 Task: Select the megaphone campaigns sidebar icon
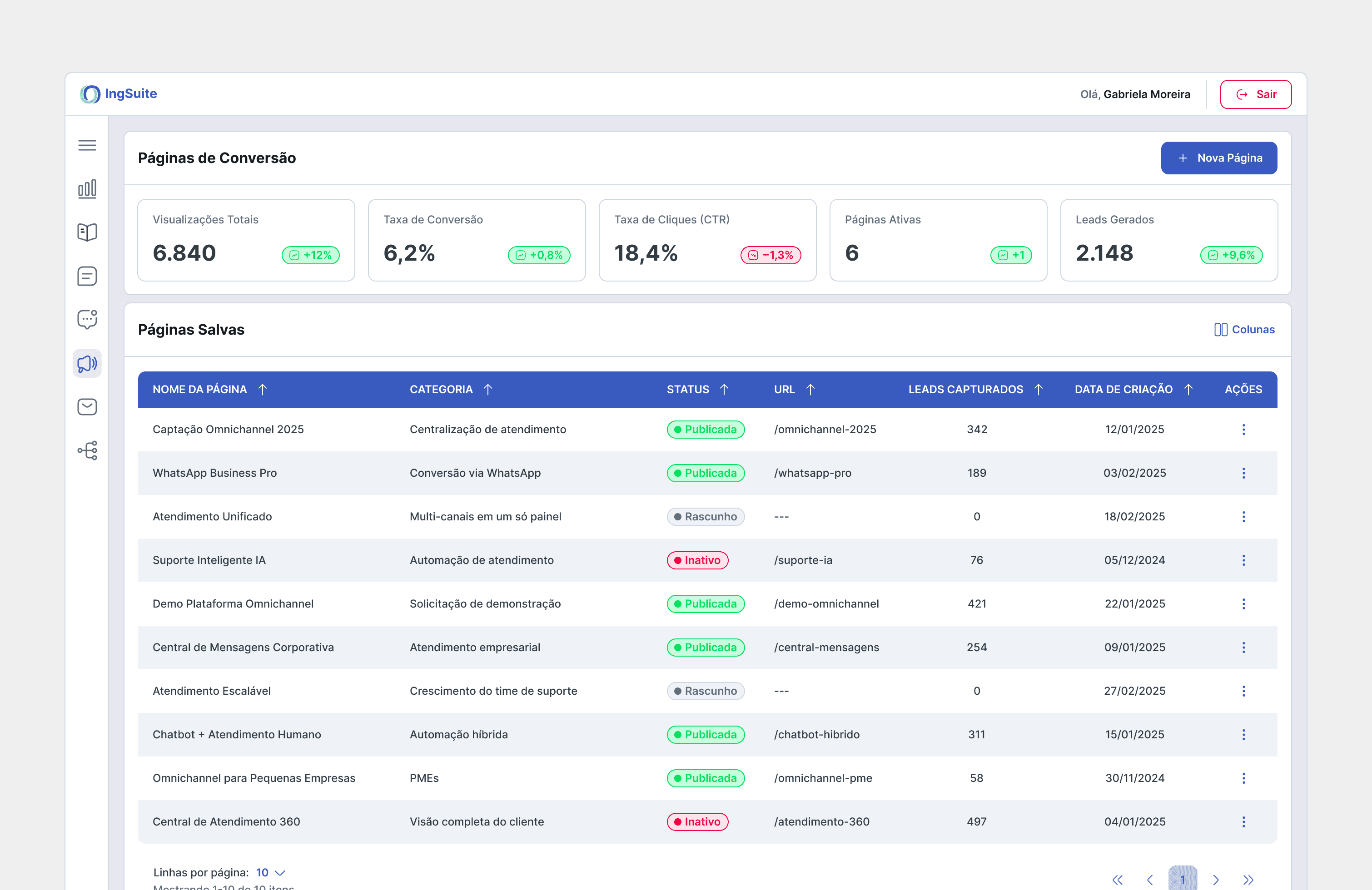(x=87, y=363)
